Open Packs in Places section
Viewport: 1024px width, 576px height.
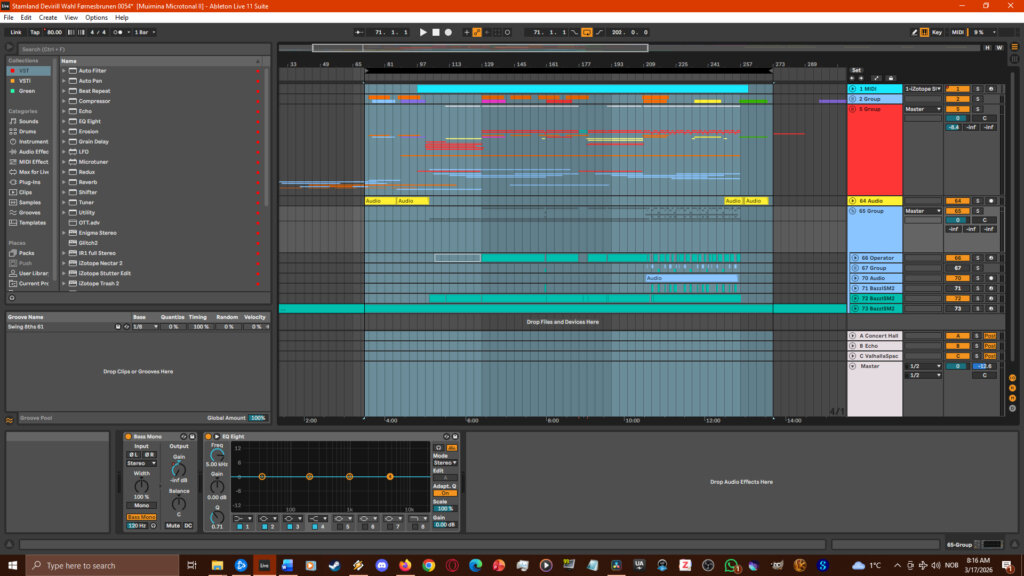click(x=26, y=253)
